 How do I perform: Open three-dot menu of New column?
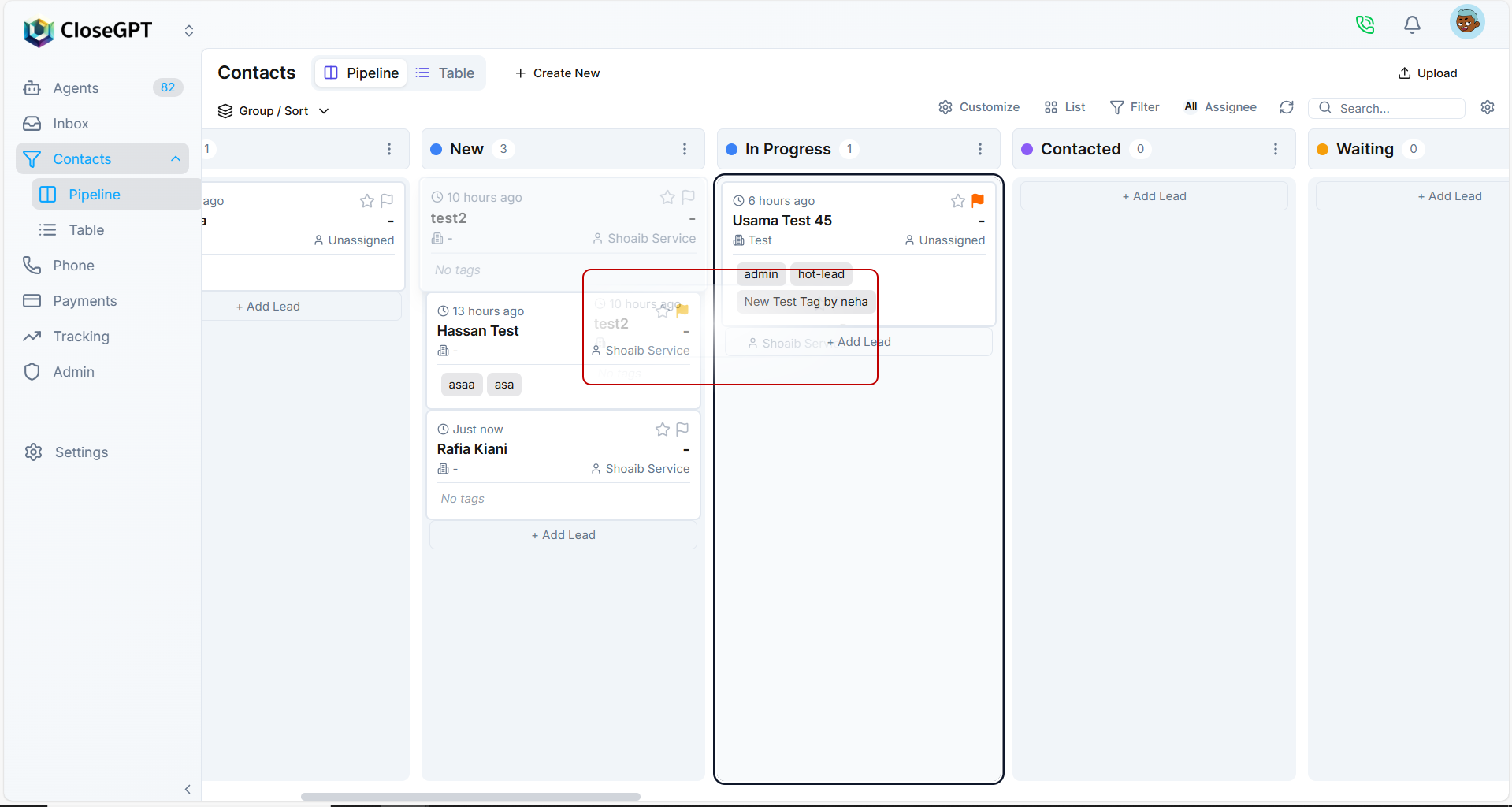coord(685,149)
